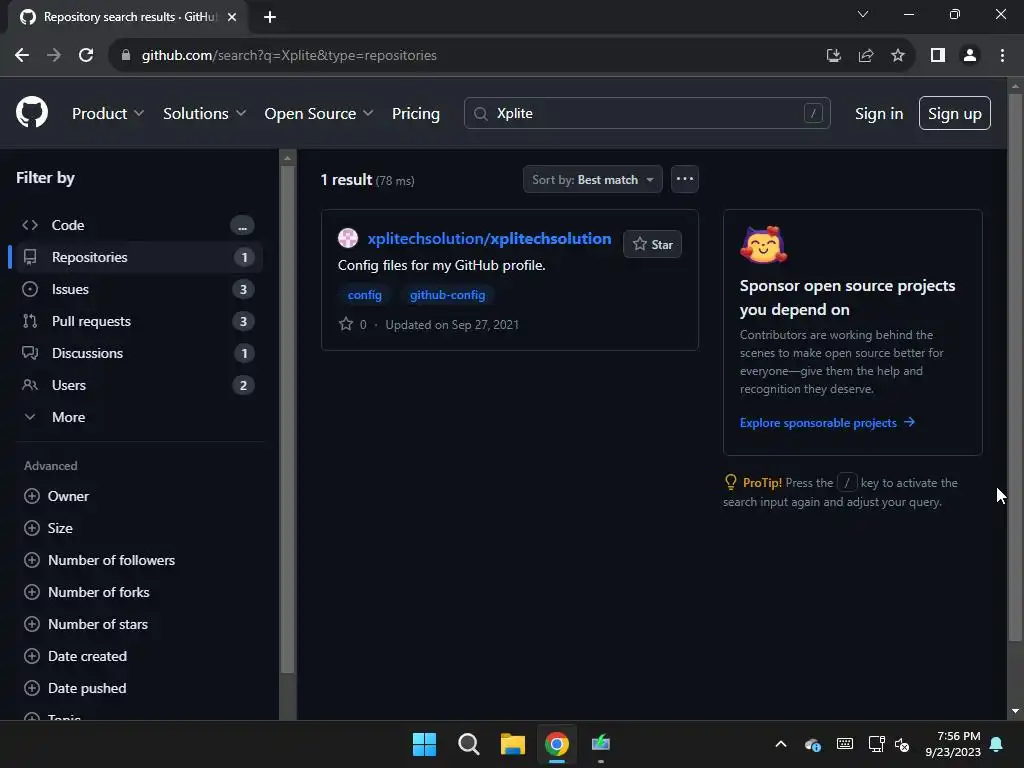The width and height of the screenshot is (1024, 768).
Task: Filter results by Discussions
Action: coord(137,353)
